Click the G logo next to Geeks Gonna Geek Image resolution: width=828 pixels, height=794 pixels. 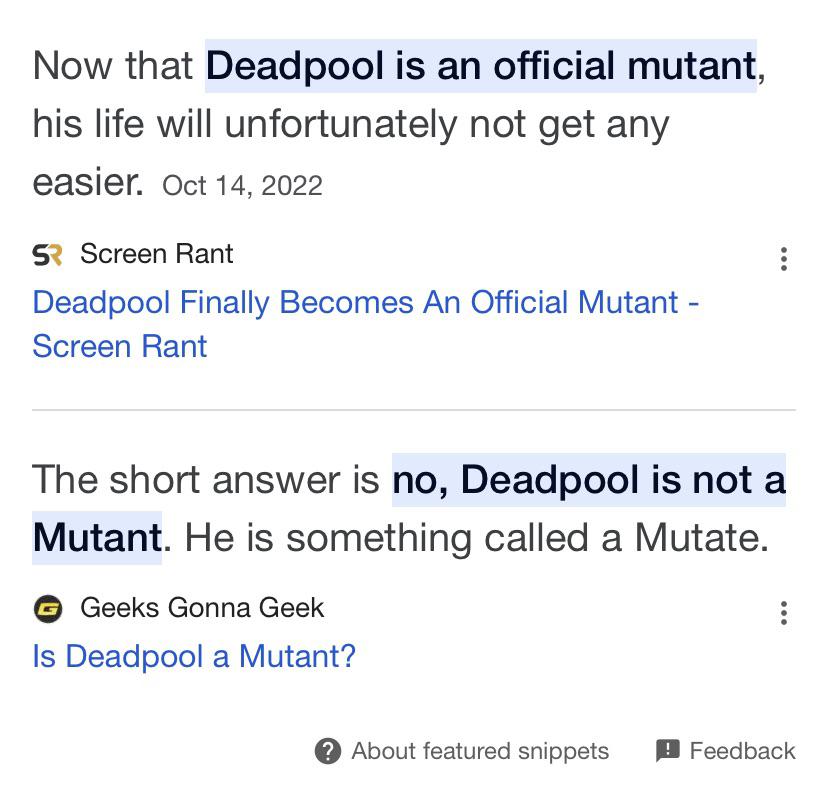pos(47,608)
